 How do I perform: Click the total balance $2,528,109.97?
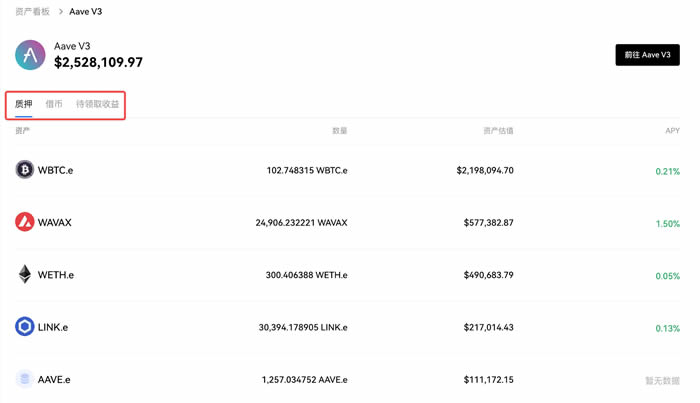98,63
